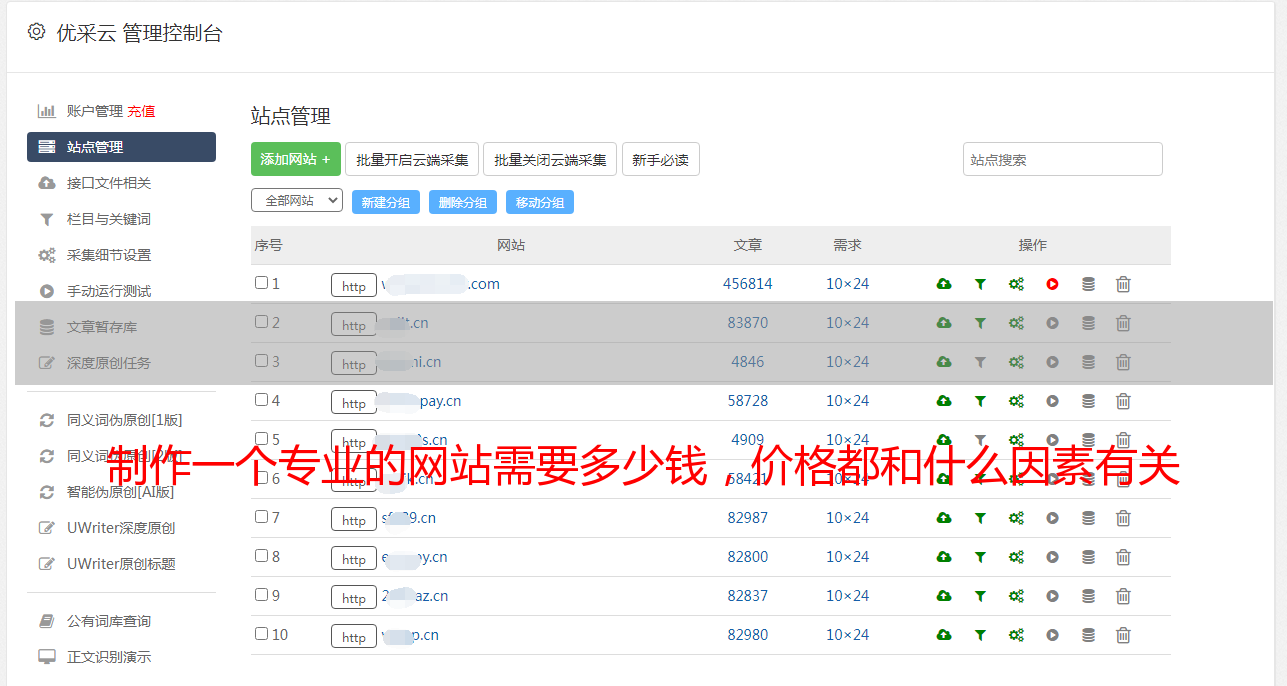1287x686 pixels.
Task: Select 站点管理 in the sidebar
Action: [121, 147]
